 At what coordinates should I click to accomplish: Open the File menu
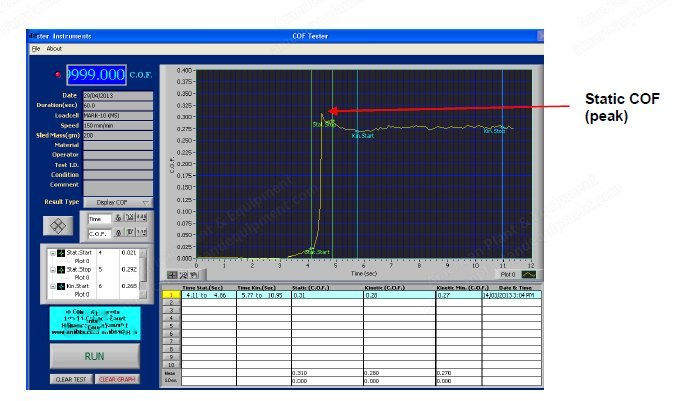click(x=36, y=49)
